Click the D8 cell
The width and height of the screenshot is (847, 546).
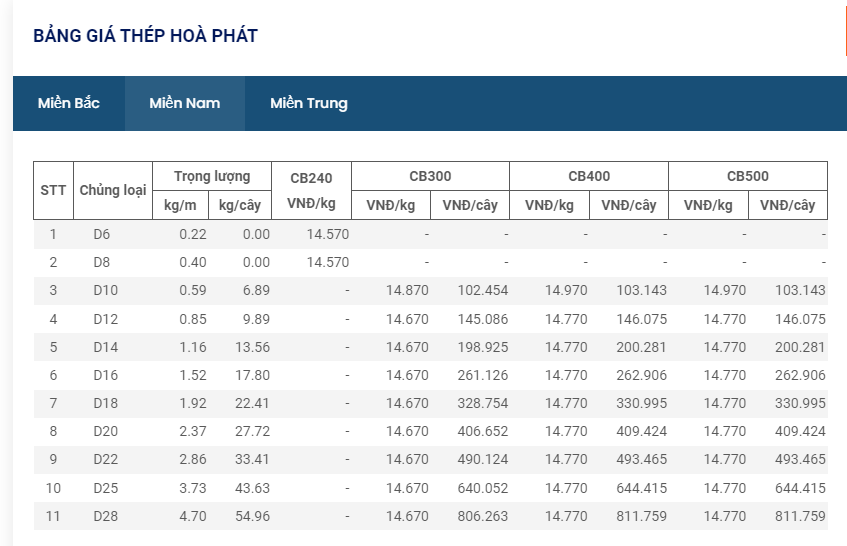[x=102, y=262]
